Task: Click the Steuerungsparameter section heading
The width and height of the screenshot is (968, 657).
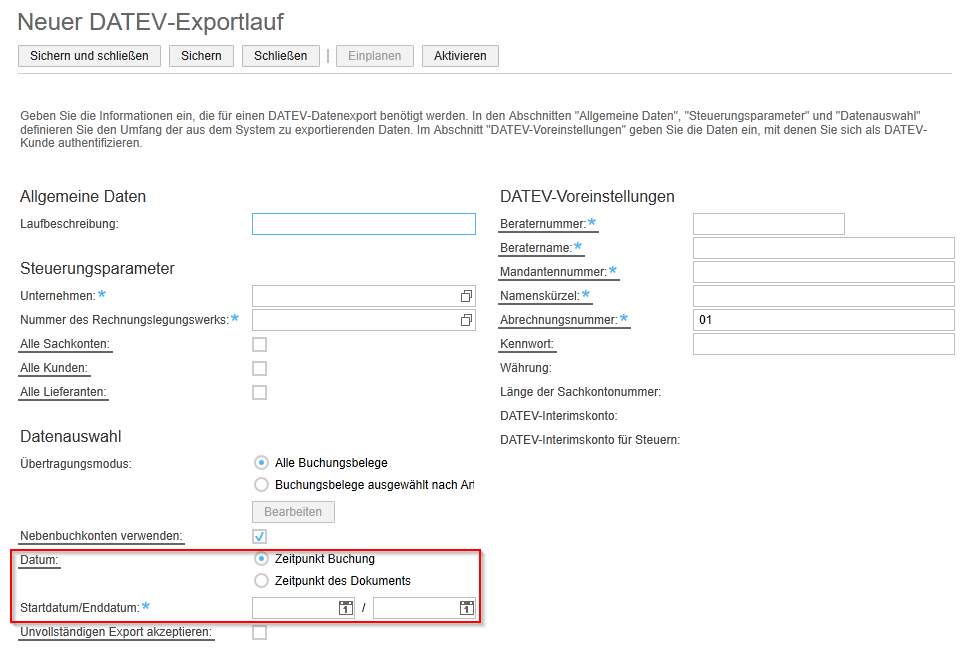Action: [98, 269]
